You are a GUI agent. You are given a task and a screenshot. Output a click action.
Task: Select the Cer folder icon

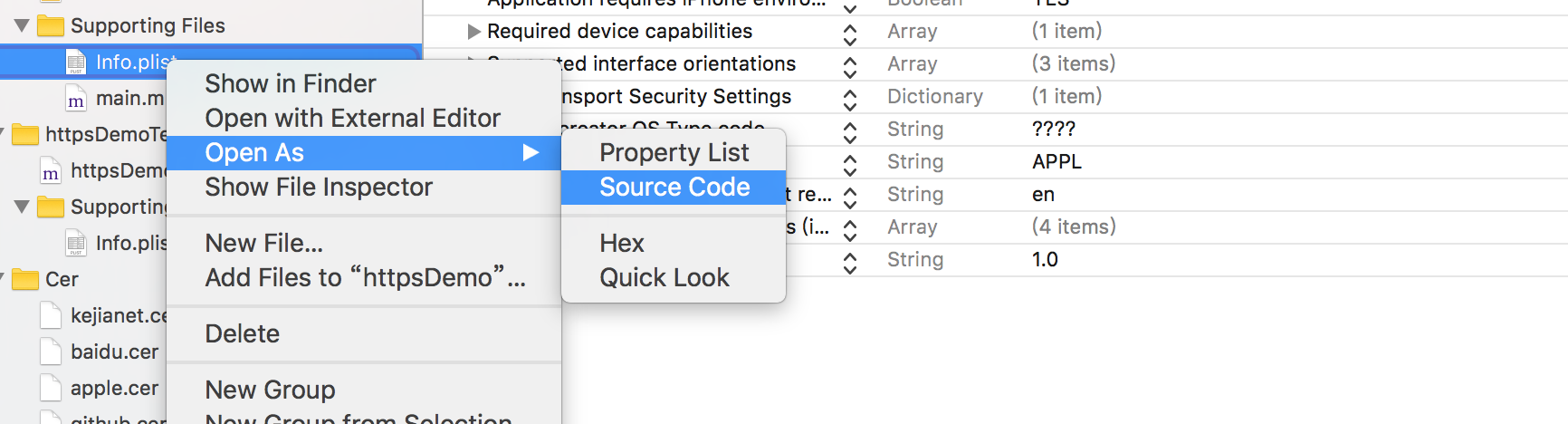point(25,279)
